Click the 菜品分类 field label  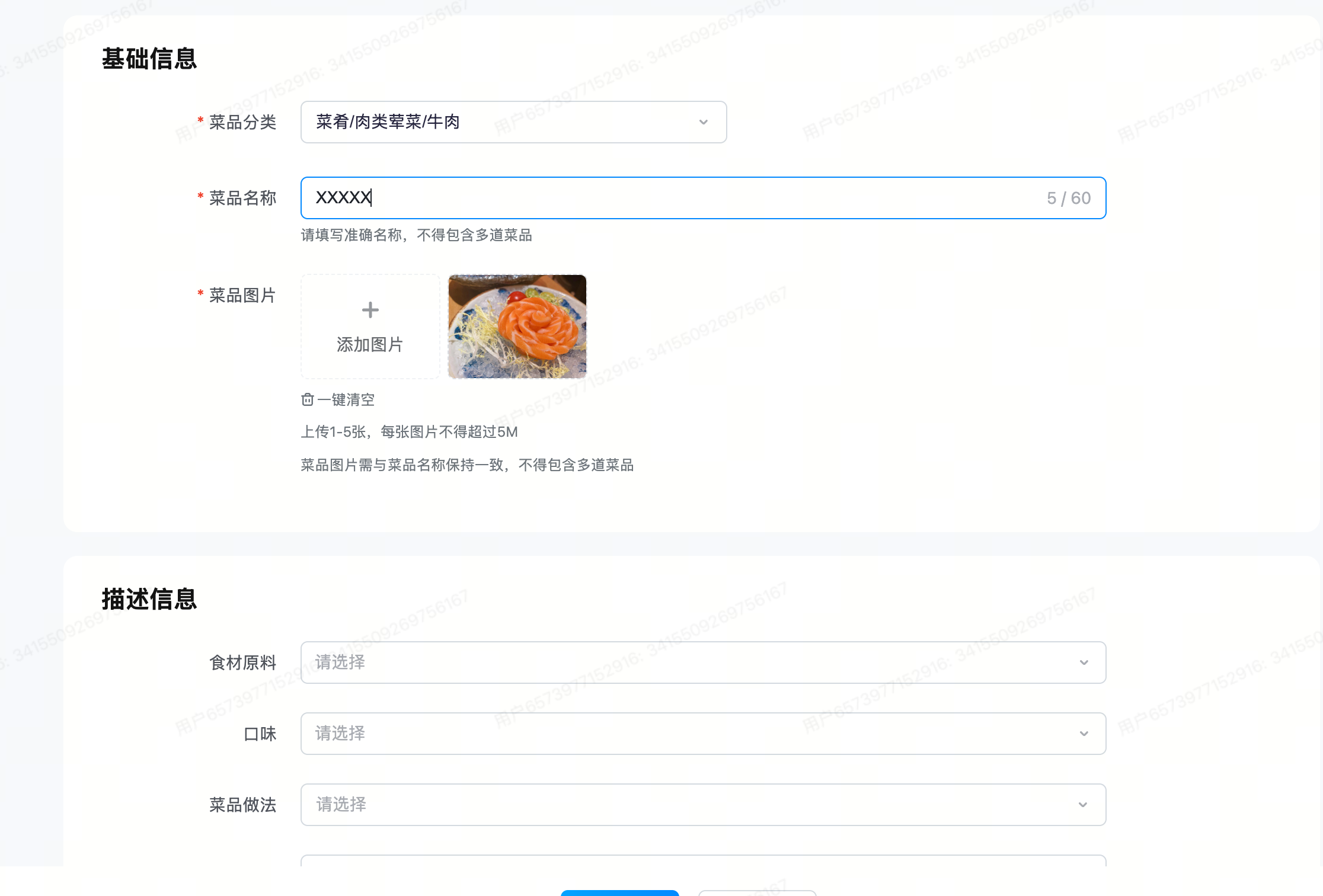(242, 123)
